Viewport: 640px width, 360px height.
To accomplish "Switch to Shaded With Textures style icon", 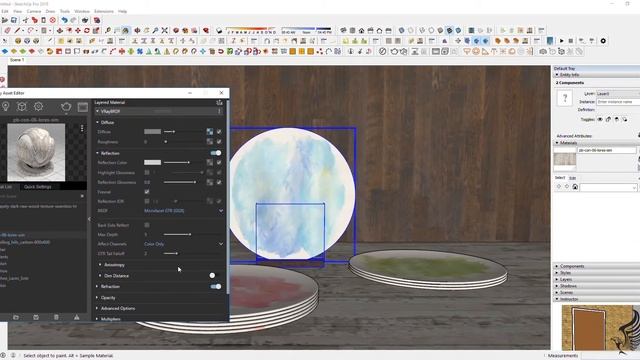I will [449, 31].
